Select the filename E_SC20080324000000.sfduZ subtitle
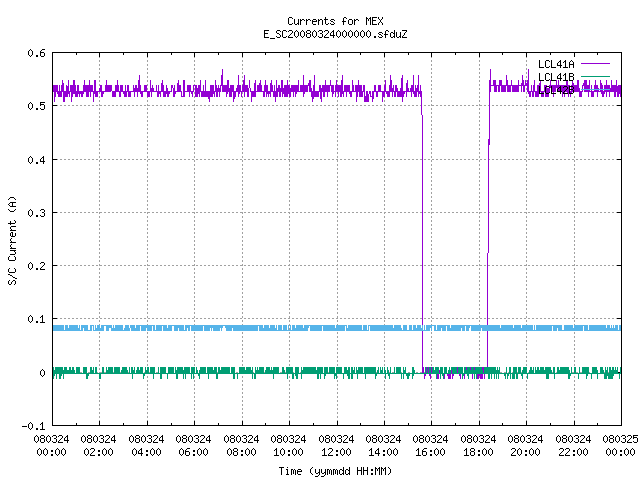 pos(335,34)
